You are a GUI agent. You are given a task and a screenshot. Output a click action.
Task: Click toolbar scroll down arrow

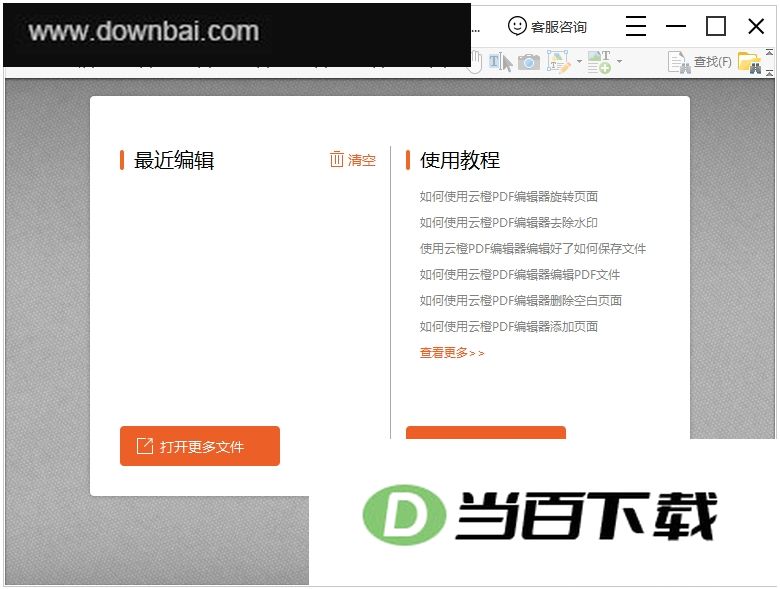tap(769, 73)
